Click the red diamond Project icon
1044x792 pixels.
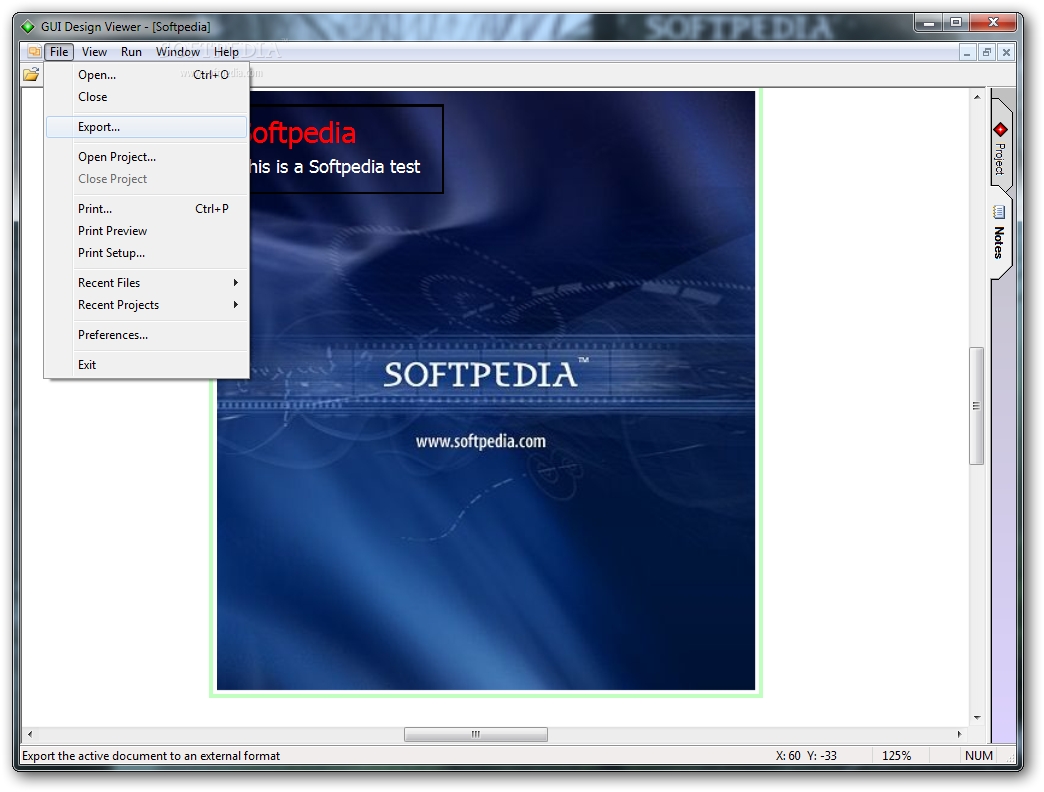pos(1000,129)
